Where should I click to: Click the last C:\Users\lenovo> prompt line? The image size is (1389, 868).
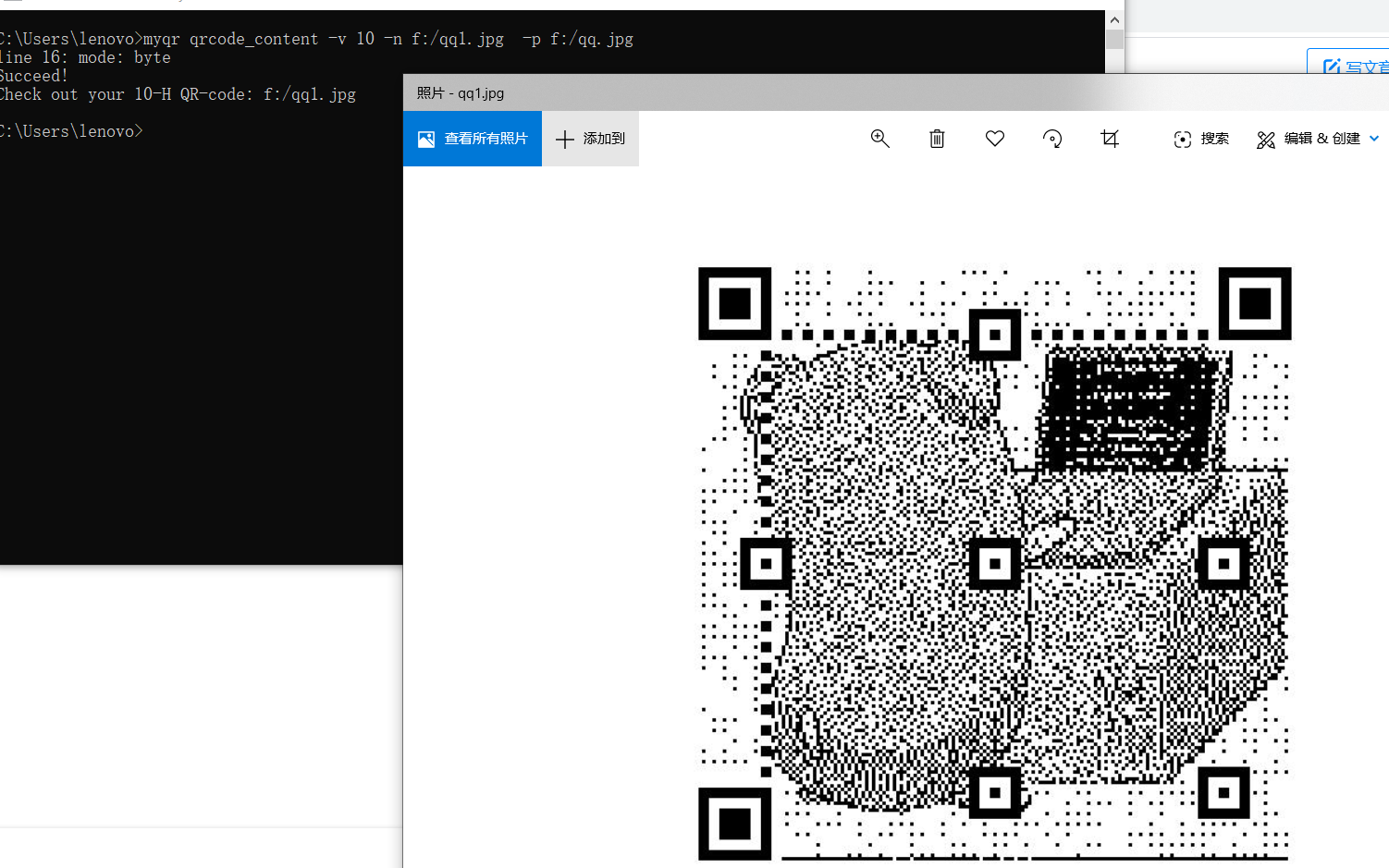click(71, 131)
